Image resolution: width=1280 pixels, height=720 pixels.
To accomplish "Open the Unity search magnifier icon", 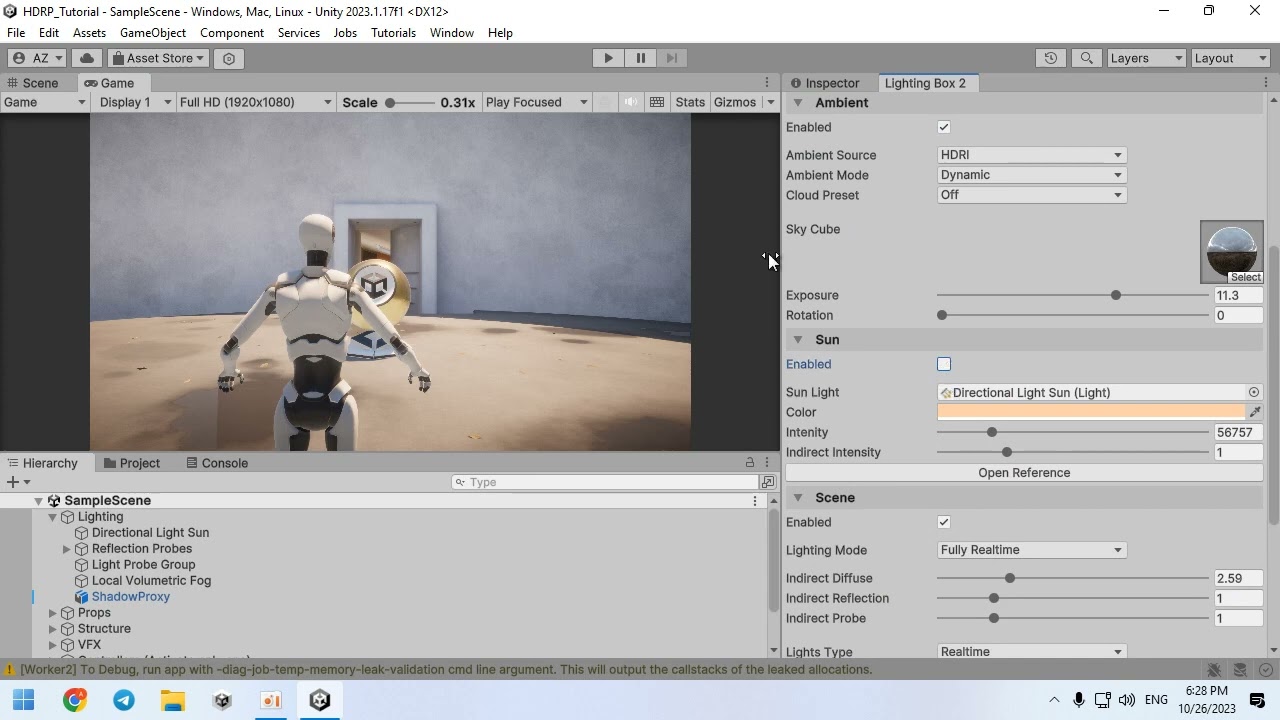I will click(1087, 58).
